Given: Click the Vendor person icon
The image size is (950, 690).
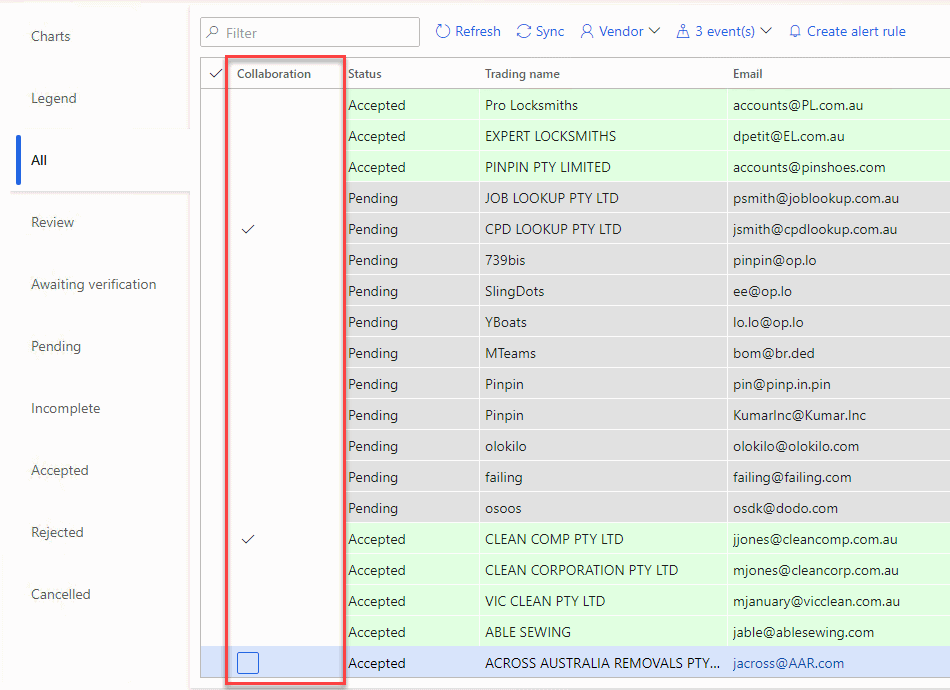Looking at the screenshot, I should (586, 32).
